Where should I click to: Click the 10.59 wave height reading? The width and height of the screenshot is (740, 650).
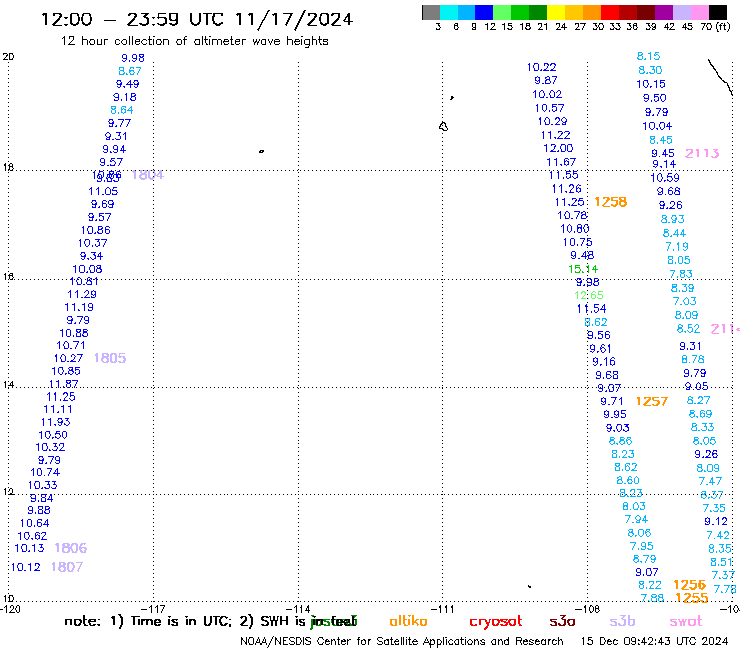click(665, 177)
